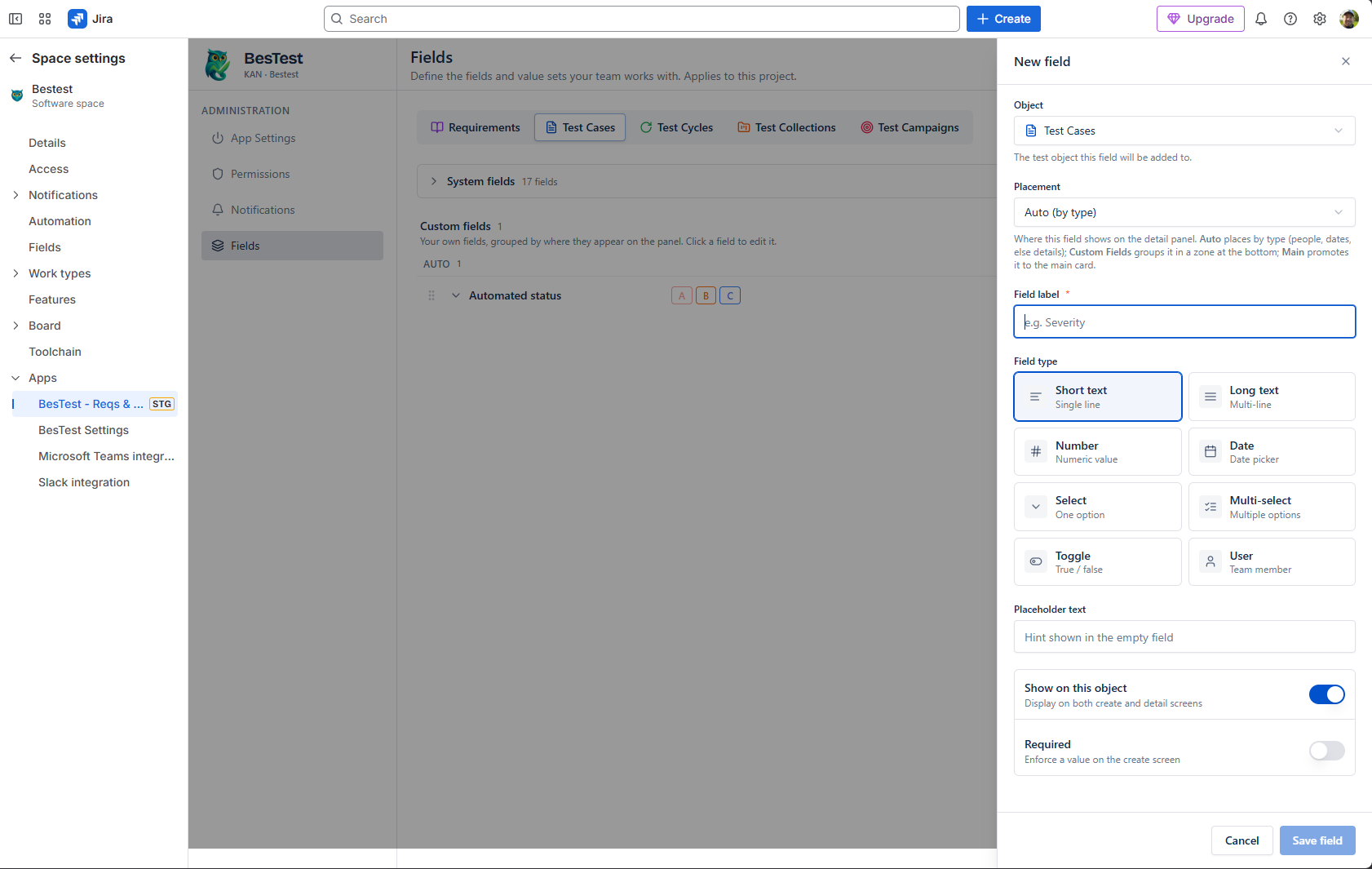
Task: Collapse the sidebar panel icon
Action: [x=15, y=19]
